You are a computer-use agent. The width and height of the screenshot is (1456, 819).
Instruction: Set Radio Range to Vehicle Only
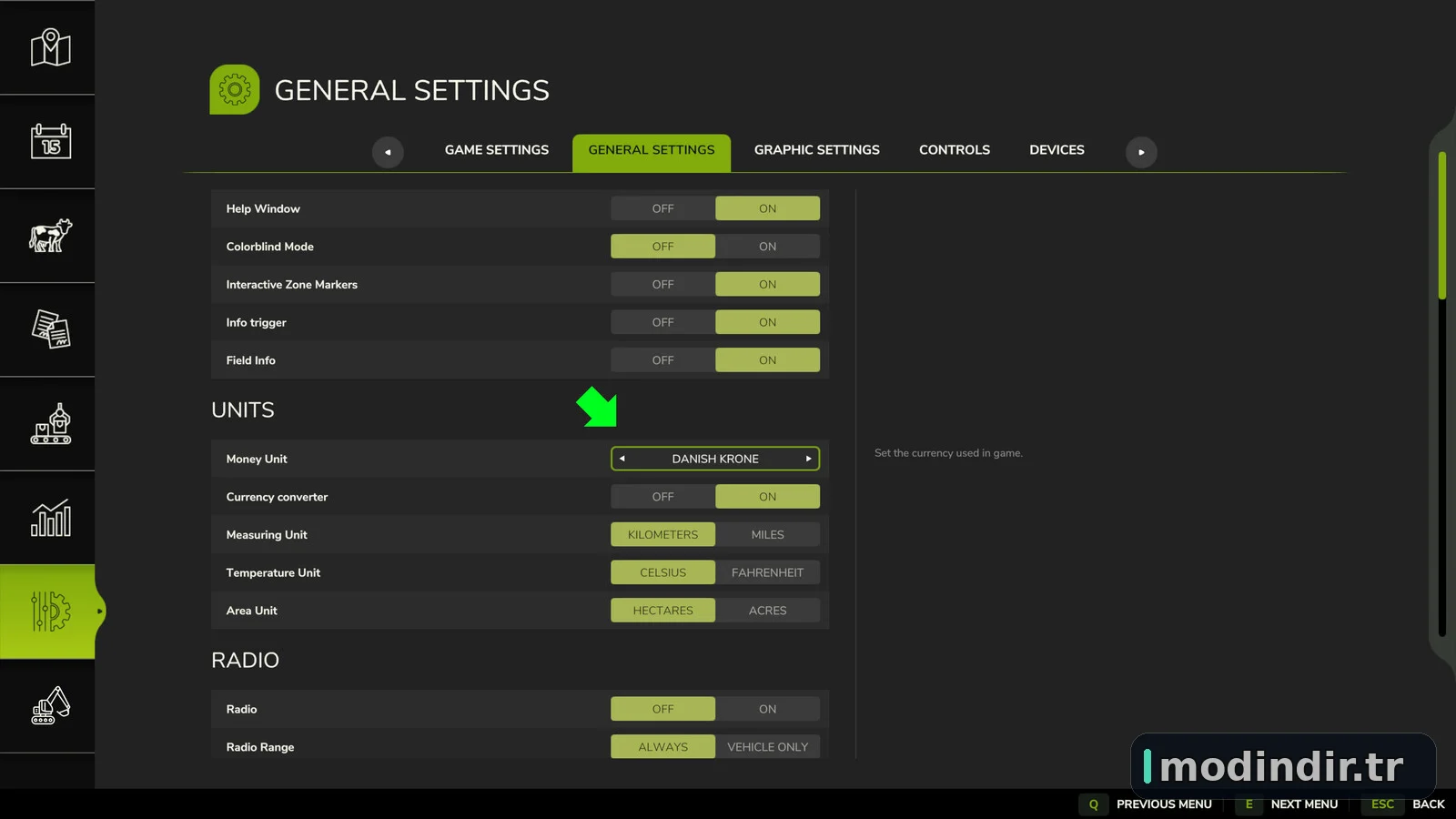tap(767, 747)
